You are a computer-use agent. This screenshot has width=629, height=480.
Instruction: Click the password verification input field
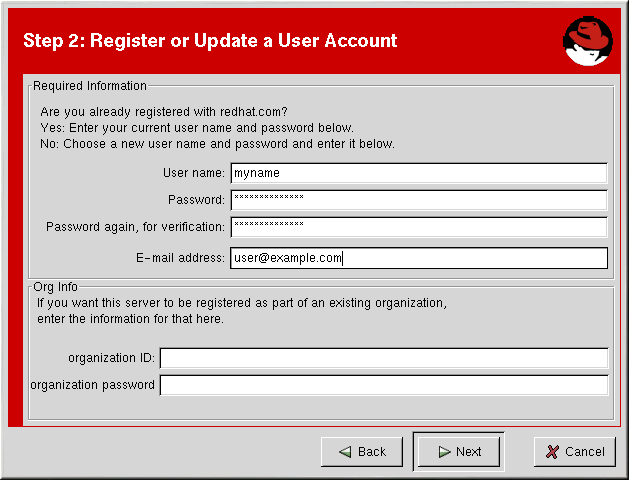[x=418, y=227]
